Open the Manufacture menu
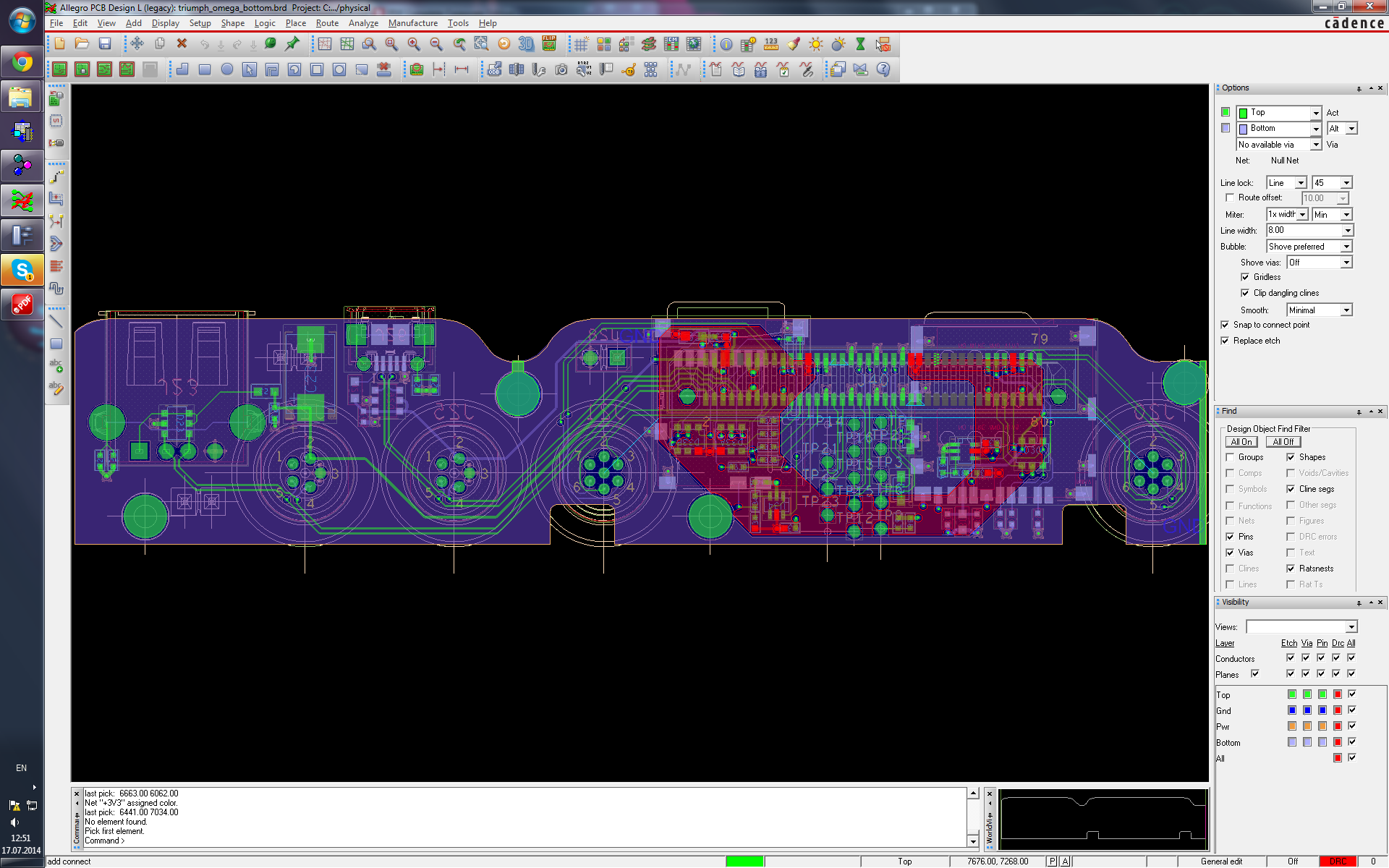Screen dimensions: 1389x868 pos(412,23)
